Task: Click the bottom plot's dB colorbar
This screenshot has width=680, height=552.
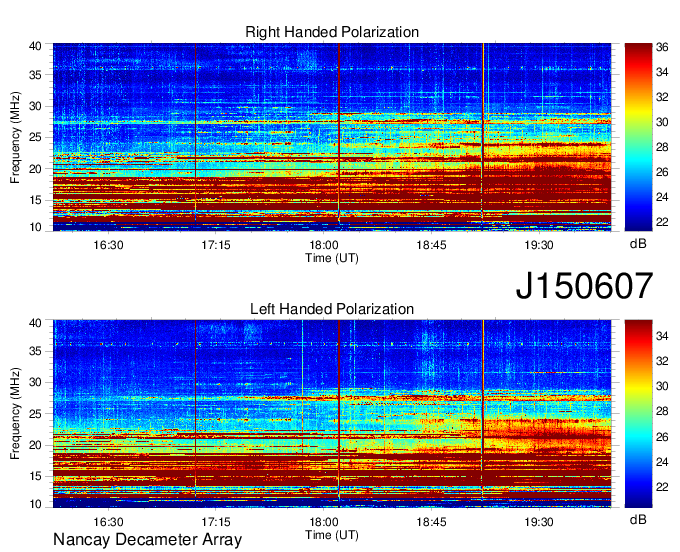Action: (x=638, y=414)
